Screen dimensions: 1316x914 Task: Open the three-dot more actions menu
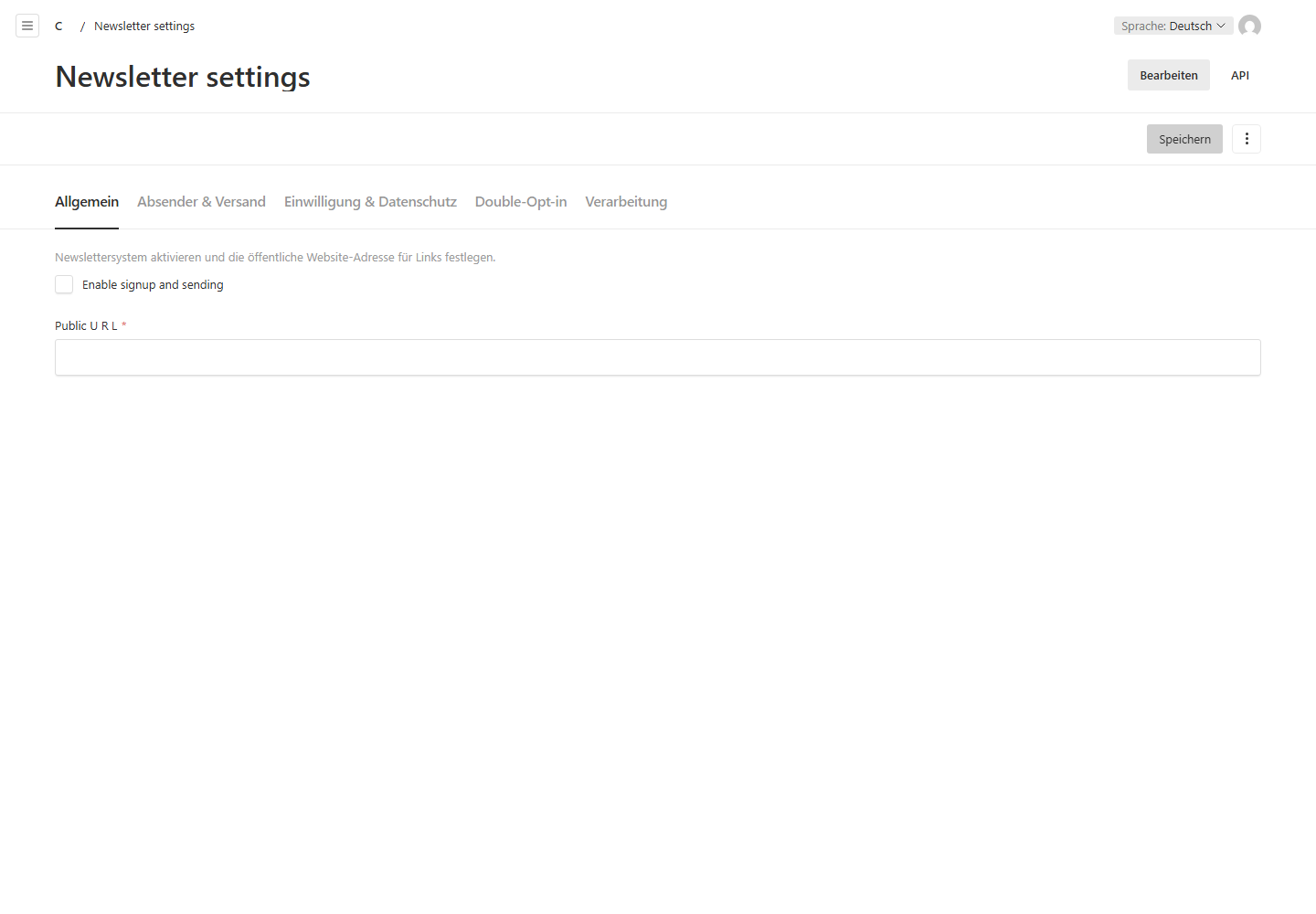pos(1247,139)
